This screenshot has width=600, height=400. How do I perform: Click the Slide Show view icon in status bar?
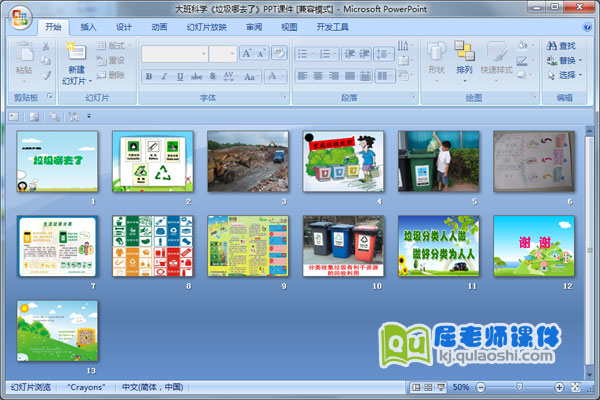tap(441, 387)
